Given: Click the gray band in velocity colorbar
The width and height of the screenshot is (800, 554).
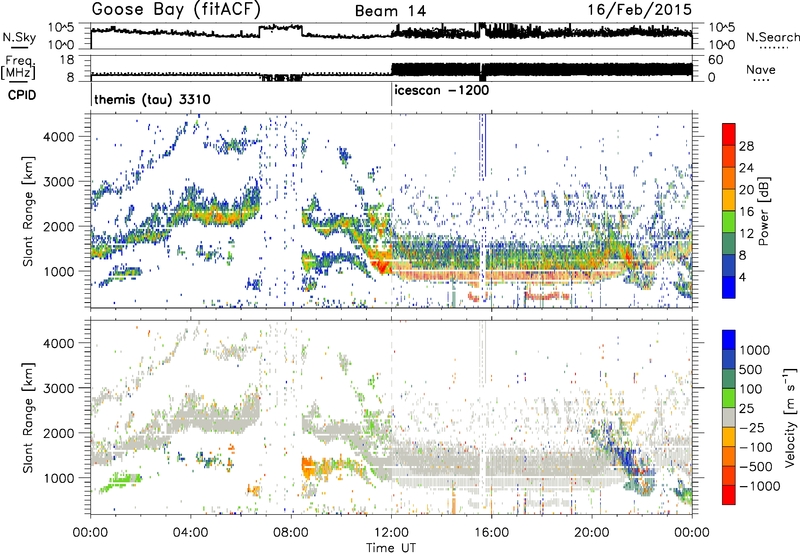Looking at the screenshot, I should [729, 418].
